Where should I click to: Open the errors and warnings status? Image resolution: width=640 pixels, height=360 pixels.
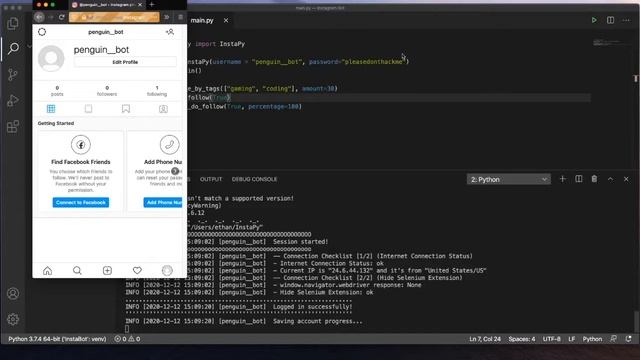pos(127,339)
